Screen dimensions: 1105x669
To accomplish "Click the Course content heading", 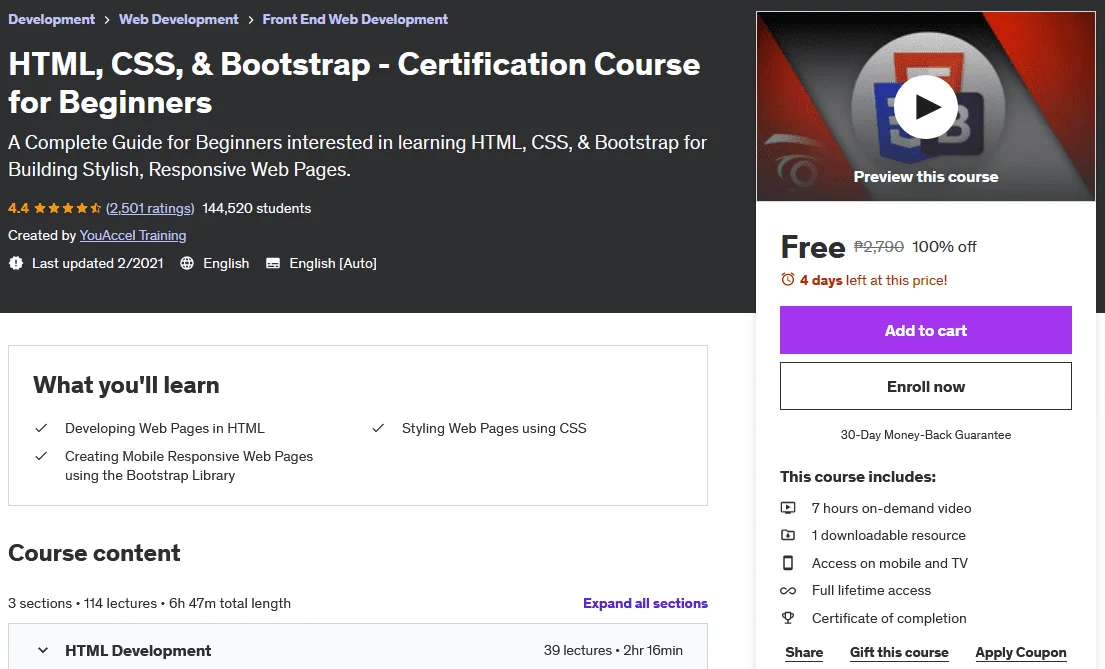I will 94,553.
